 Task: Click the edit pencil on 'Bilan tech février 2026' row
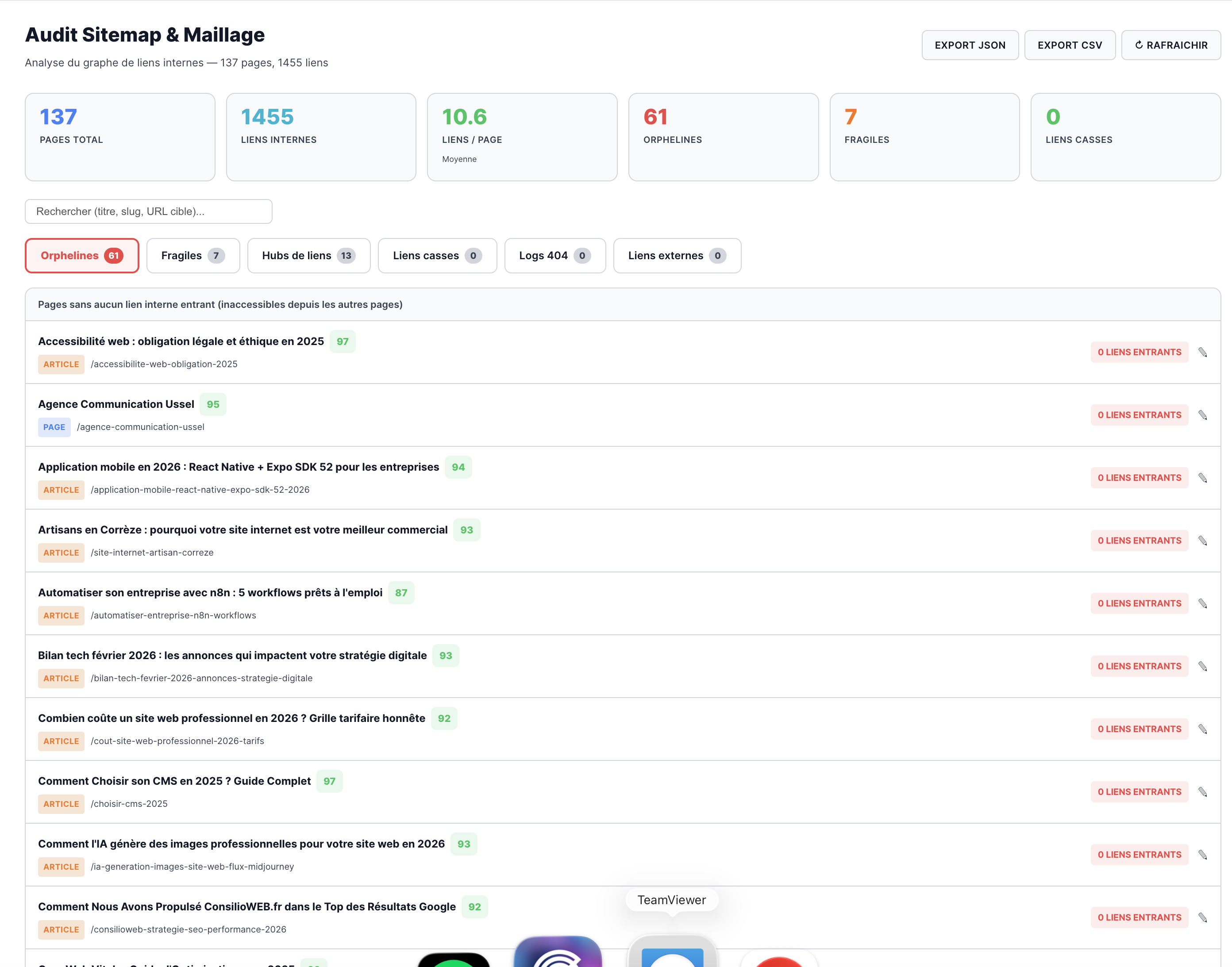point(1203,666)
